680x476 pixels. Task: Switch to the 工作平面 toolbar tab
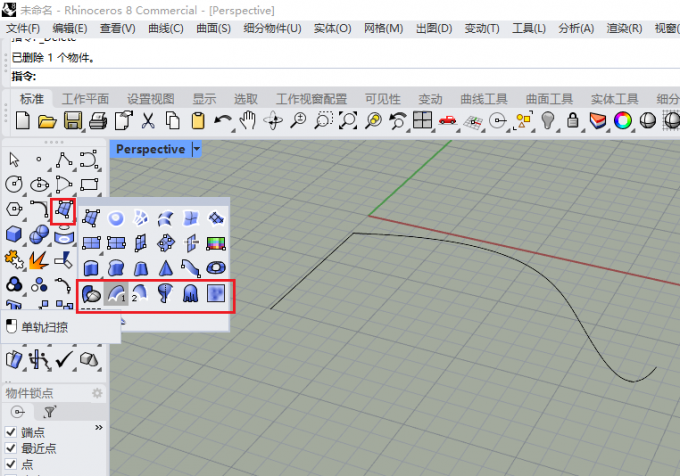(x=85, y=99)
